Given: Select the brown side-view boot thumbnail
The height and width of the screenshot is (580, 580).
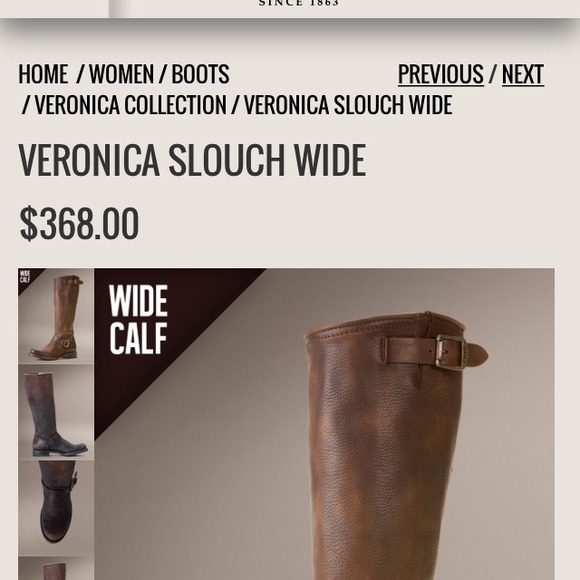Looking at the screenshot, I should pyautogui.click(x=56, y=316).
